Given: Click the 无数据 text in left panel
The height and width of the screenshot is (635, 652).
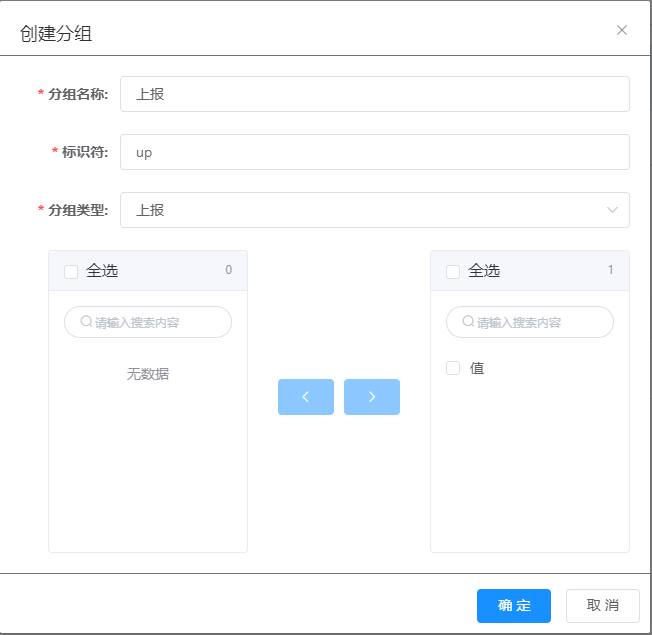Looking at the screenshot, I should pos(148,374).
